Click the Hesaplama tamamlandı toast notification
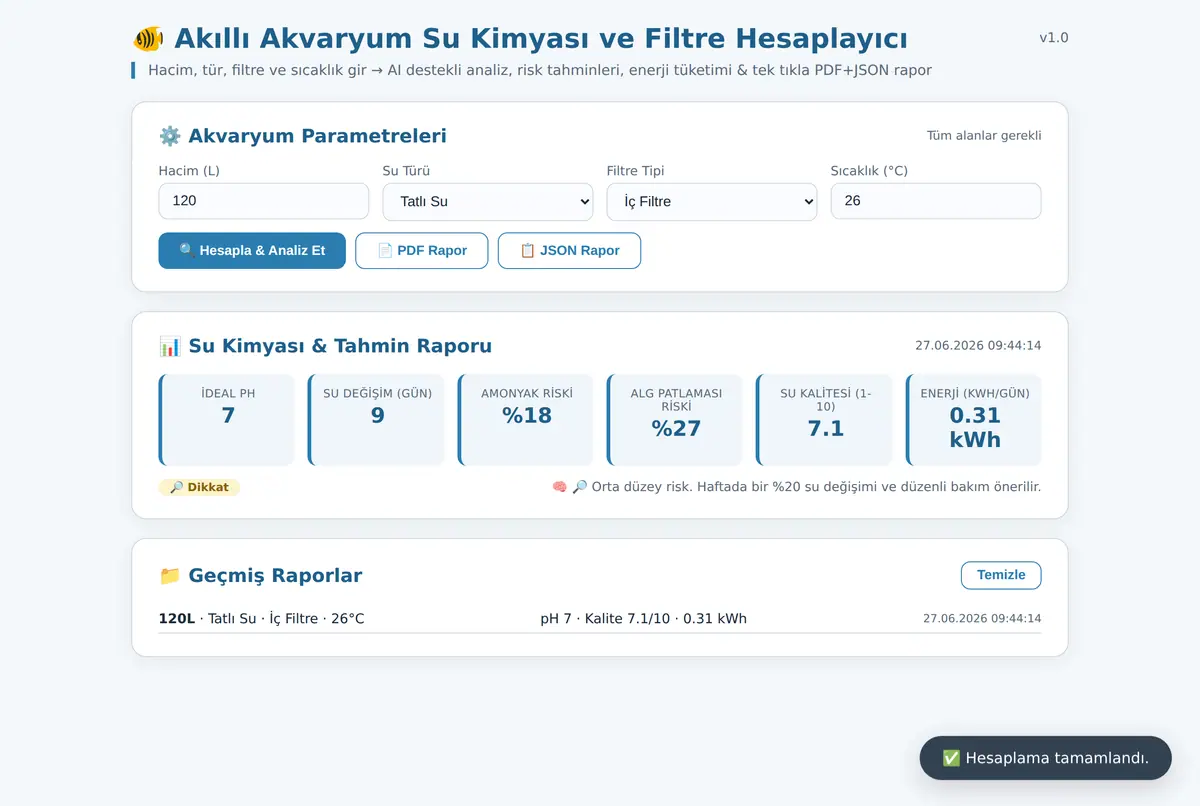The width and height of the screenshot is (1200, 806). pyautogui.click(x=1046, y=758)
